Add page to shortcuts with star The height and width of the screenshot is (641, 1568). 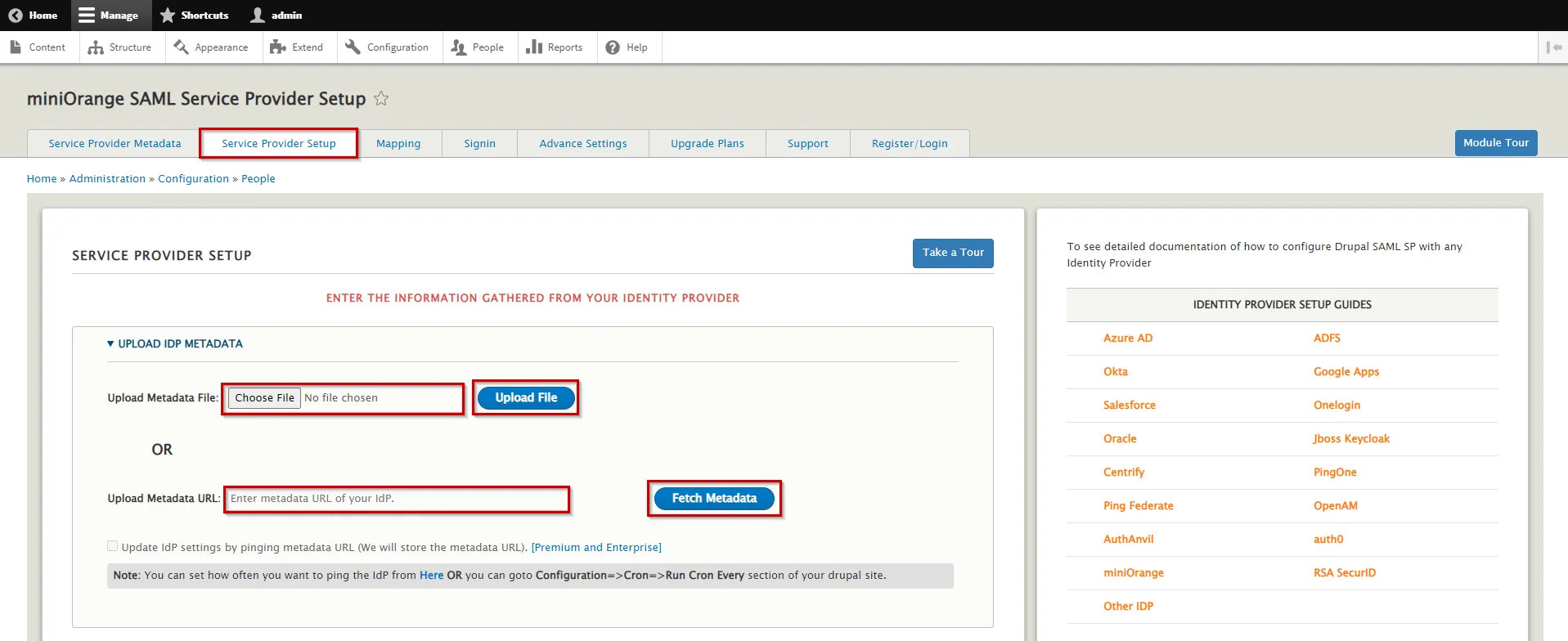(x=381, y=99)
